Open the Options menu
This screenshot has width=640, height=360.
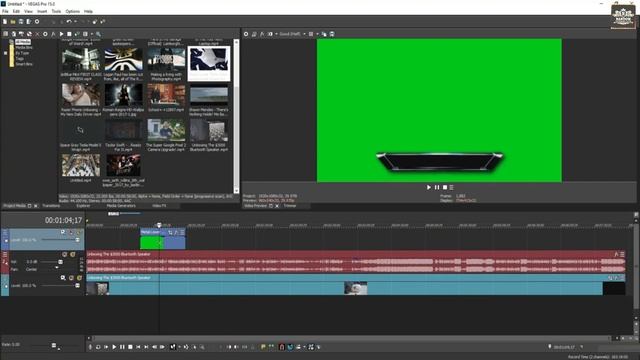click(73, 11)
